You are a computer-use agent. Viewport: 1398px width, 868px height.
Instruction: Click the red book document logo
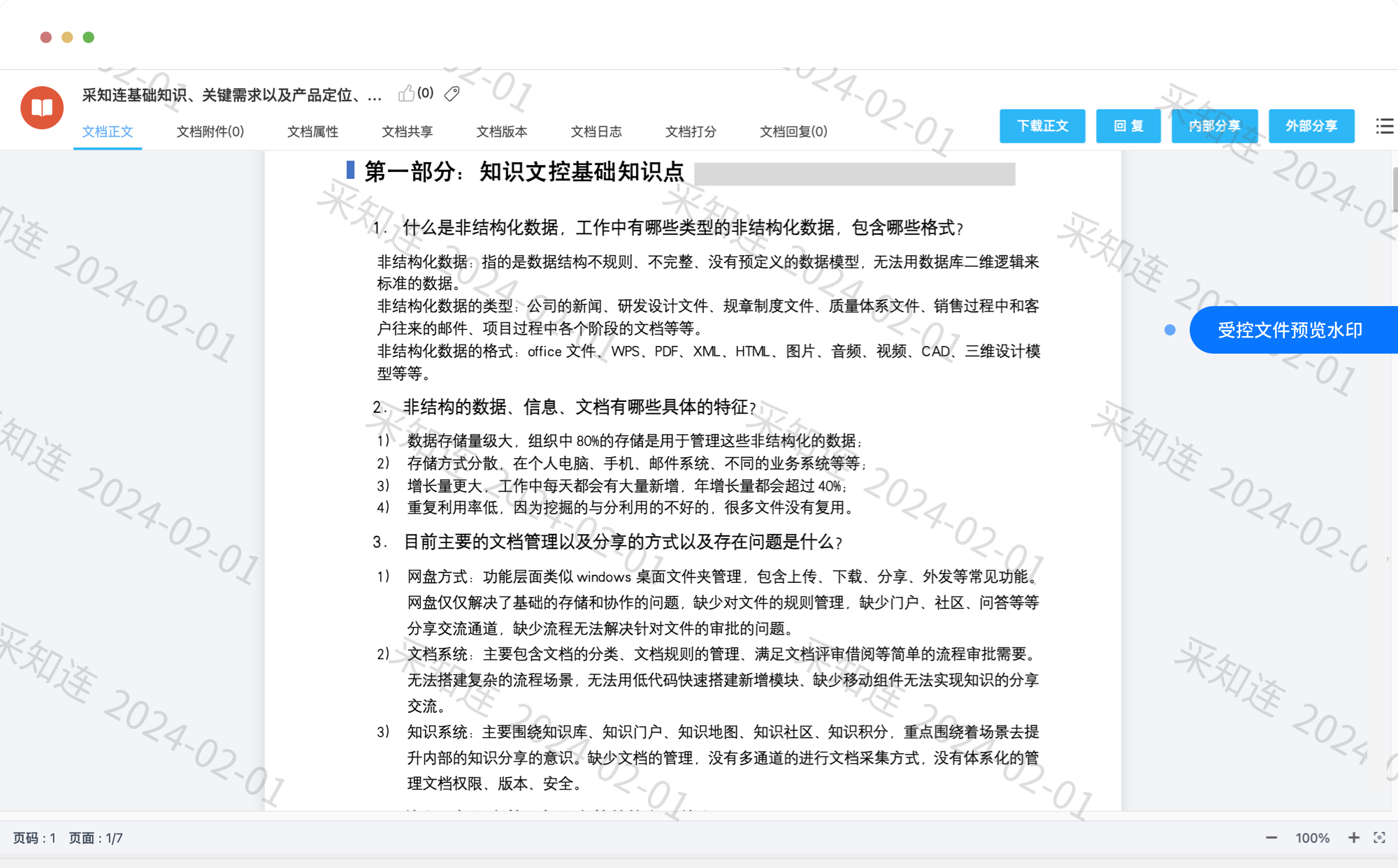click(42, 108)
